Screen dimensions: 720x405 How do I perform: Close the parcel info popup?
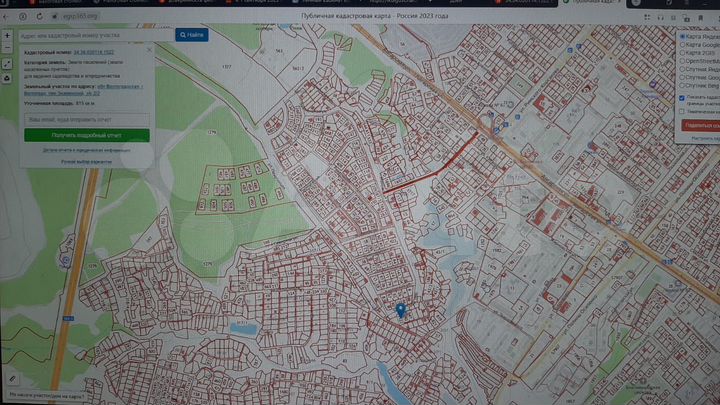149,50
